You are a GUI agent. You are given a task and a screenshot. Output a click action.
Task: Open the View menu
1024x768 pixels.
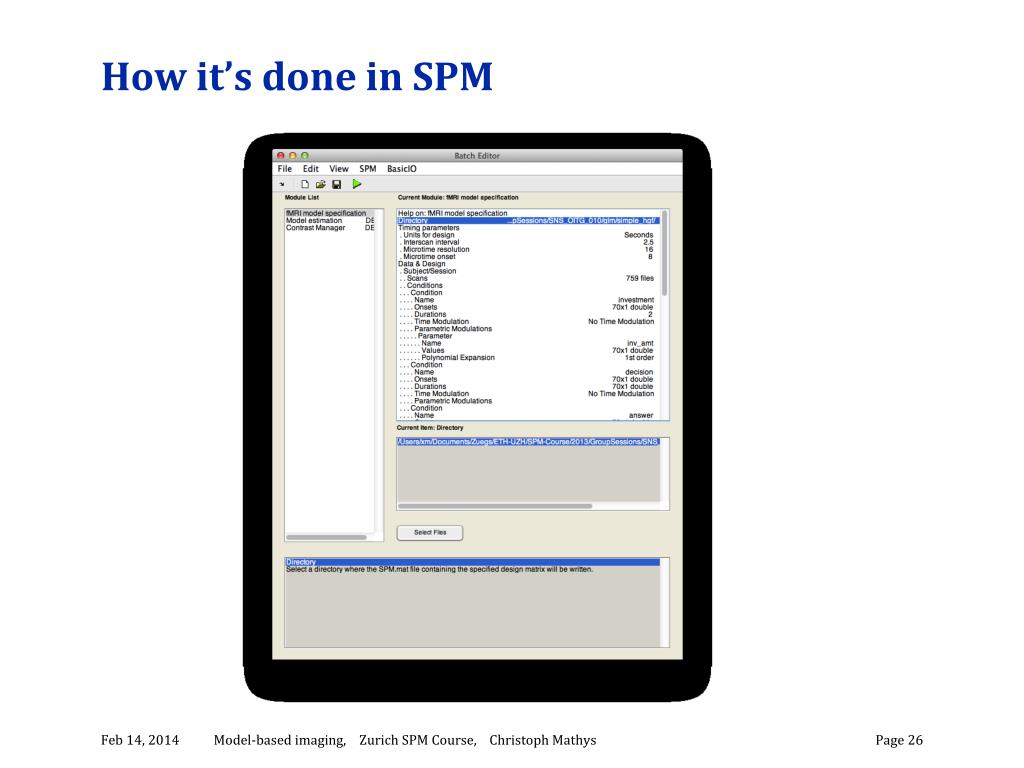tap(339, 168)
